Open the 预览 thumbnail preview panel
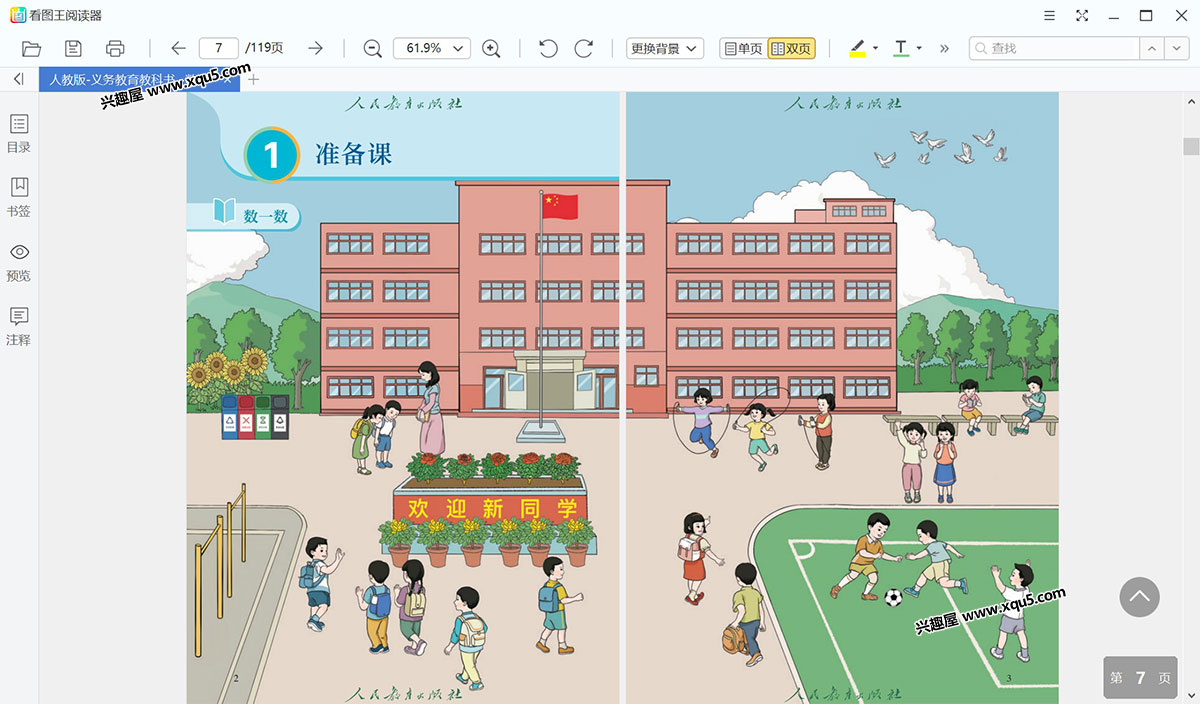1200x704 pixels. (x=19, y=262)
